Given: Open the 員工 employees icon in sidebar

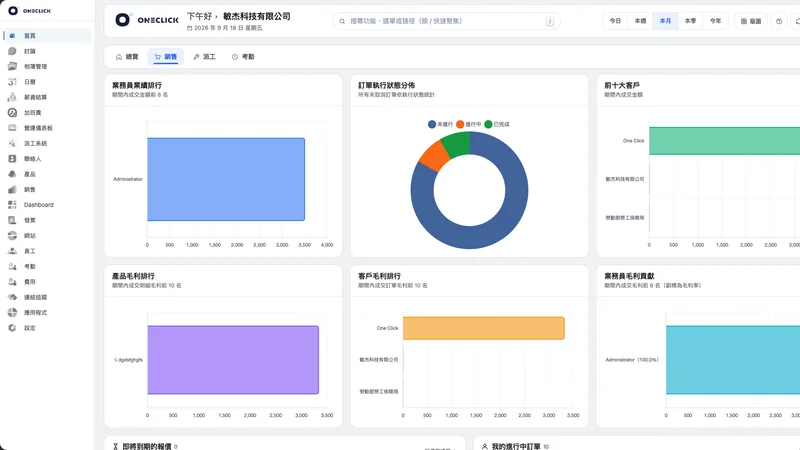Looking at the screenshot, I should coord(12,251).
